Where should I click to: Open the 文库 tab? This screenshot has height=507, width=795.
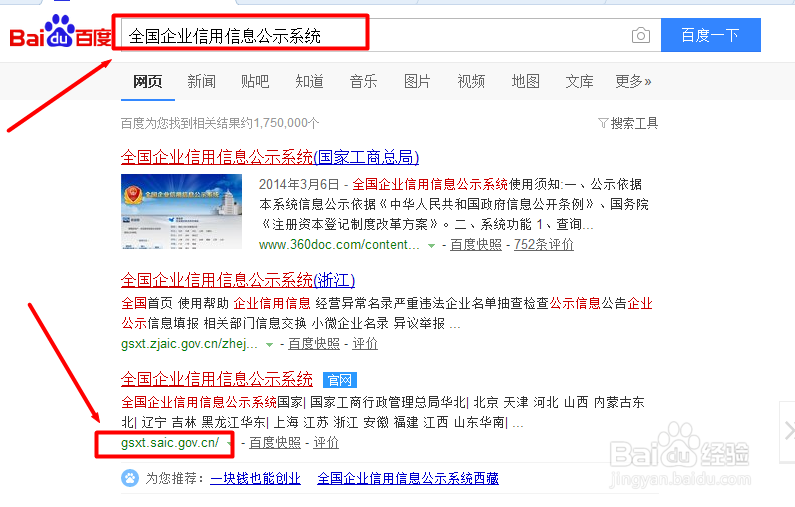(579, 81)
